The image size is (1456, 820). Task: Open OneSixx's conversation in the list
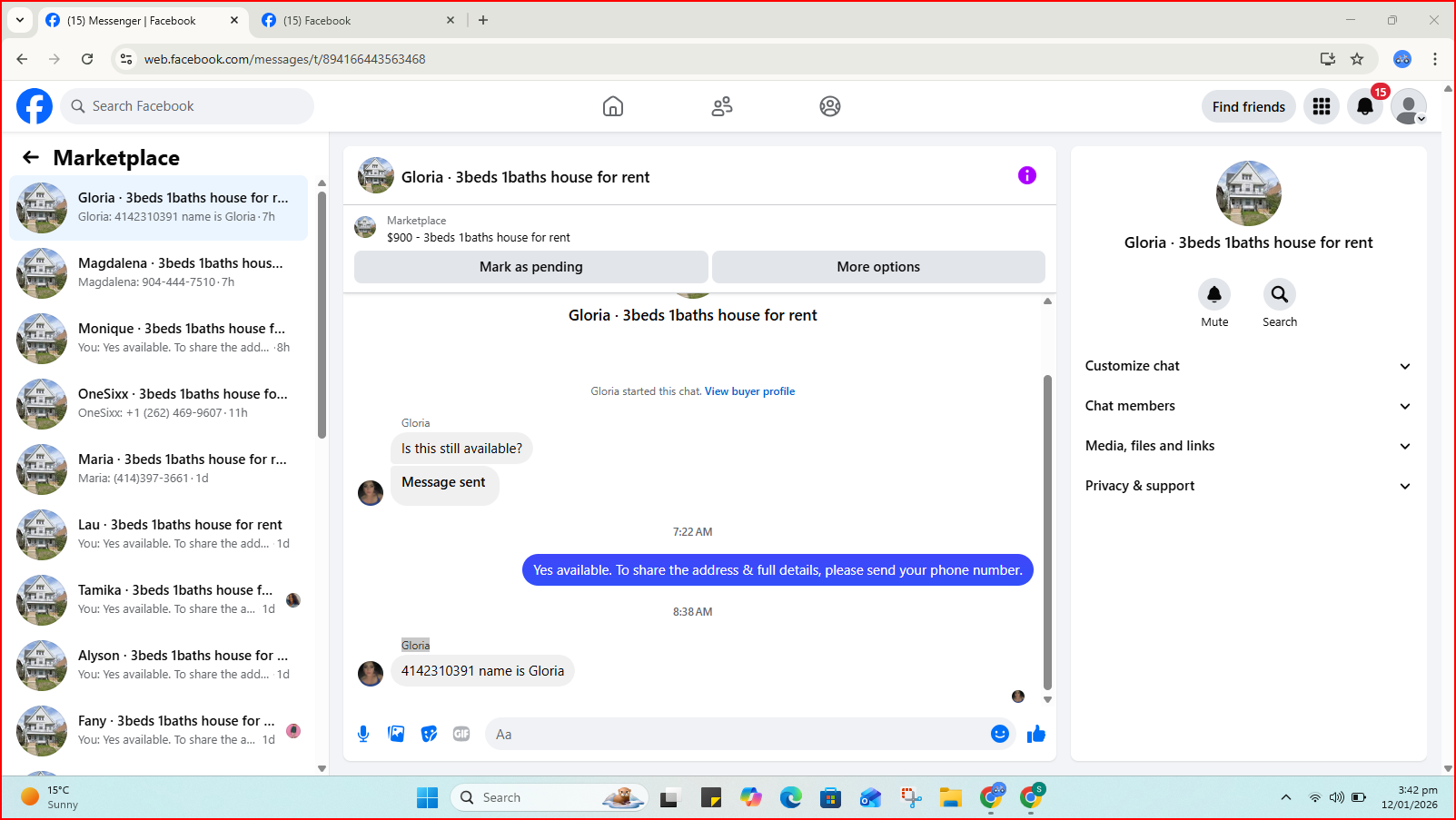coord(158,403)
